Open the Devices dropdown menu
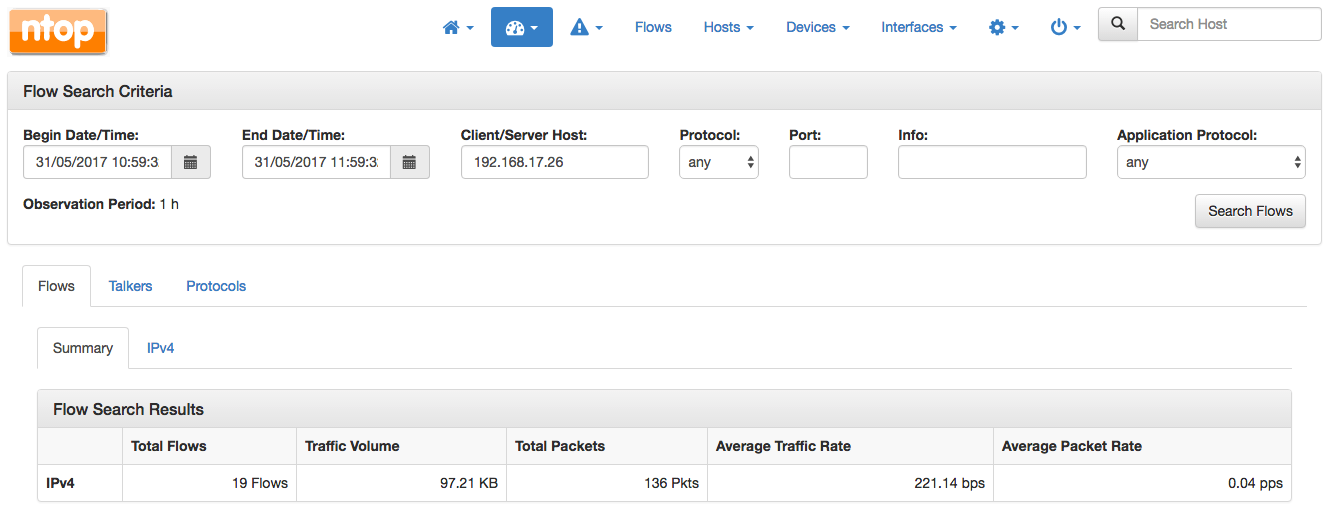 (818, 28)
